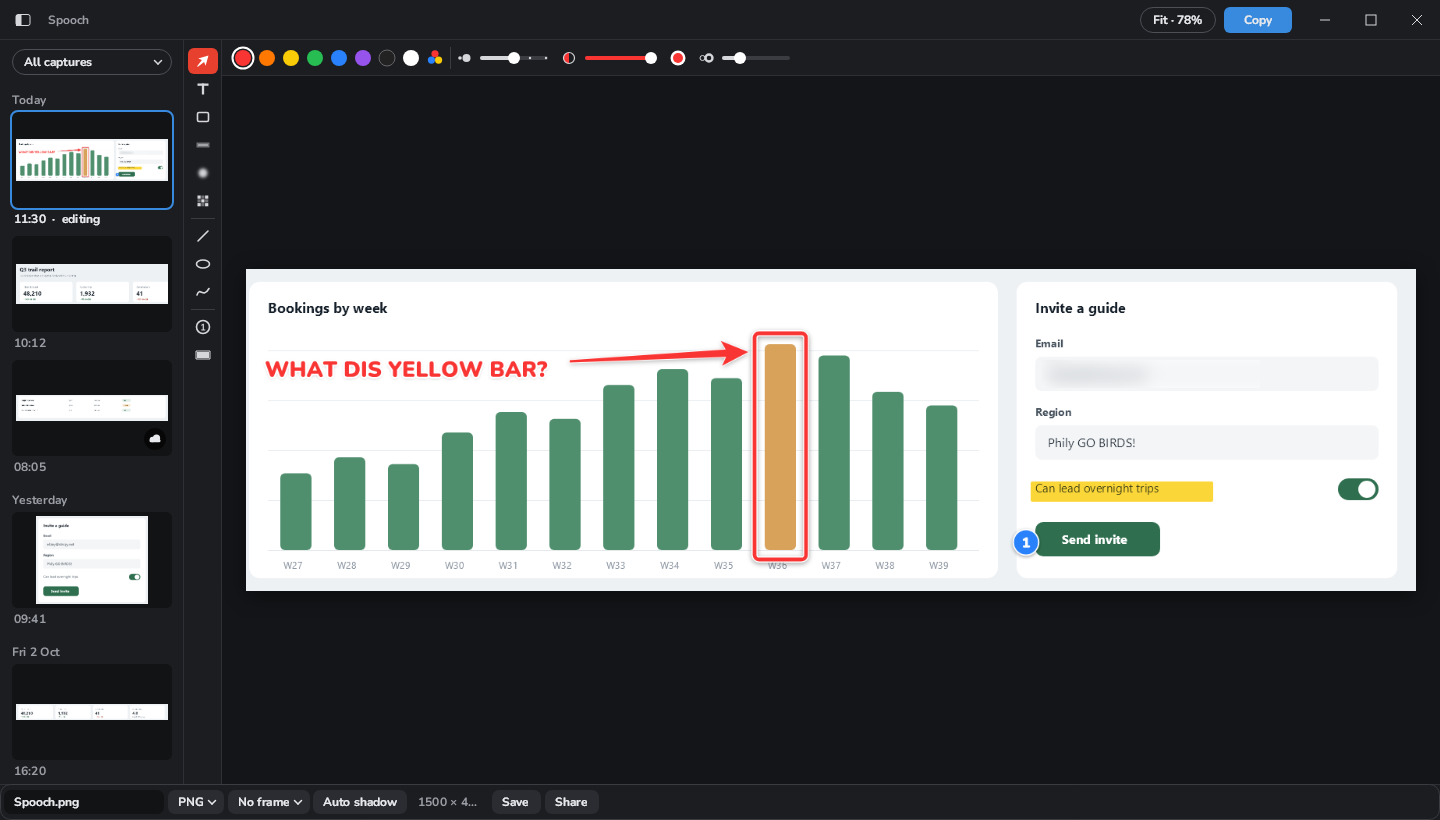
Task: Click the Save button
Action: [515, 802]
